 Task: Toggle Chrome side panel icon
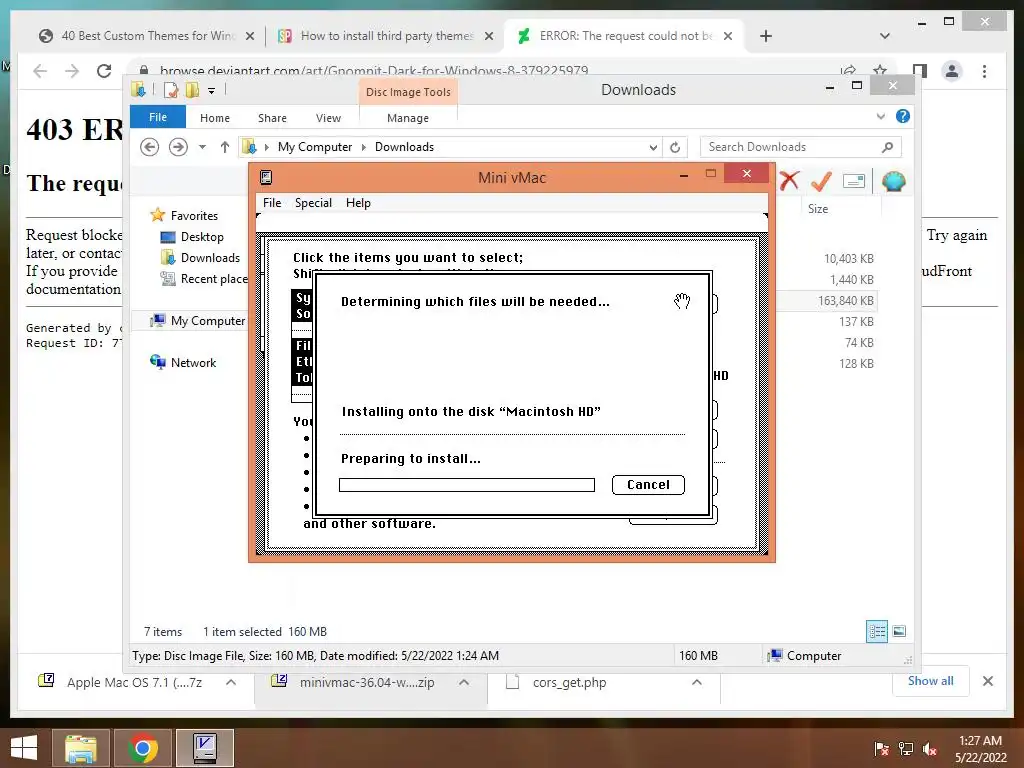pyautogui.click(x=920, y=71)
